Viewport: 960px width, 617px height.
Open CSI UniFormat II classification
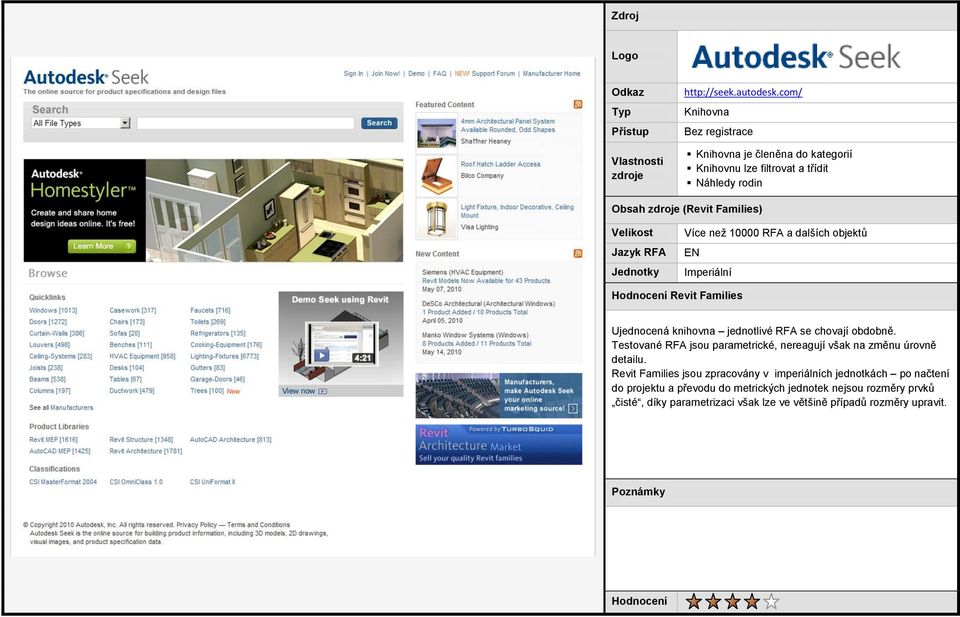coord(212,482)
